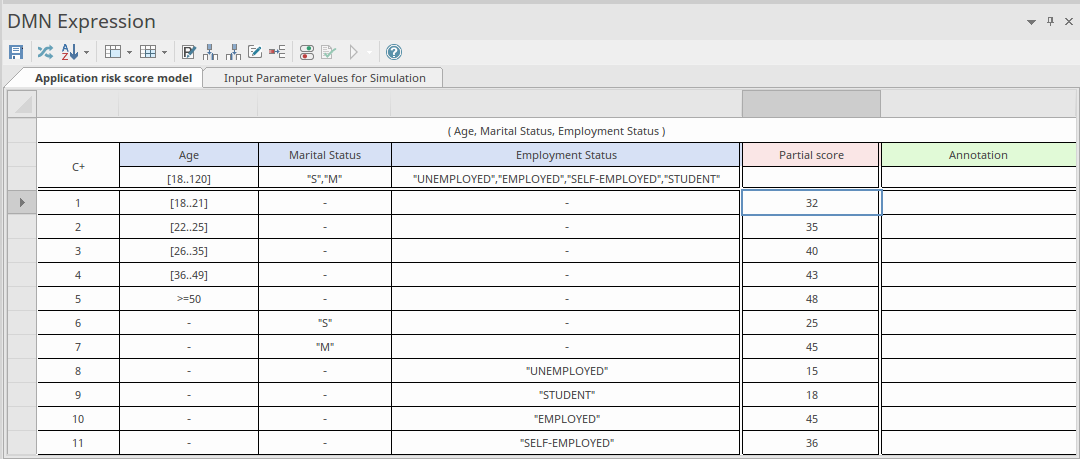Switch to Input Parameter Values for Simulation tab
This screenshot has width=1080, height=459.
tap(324, 78)
